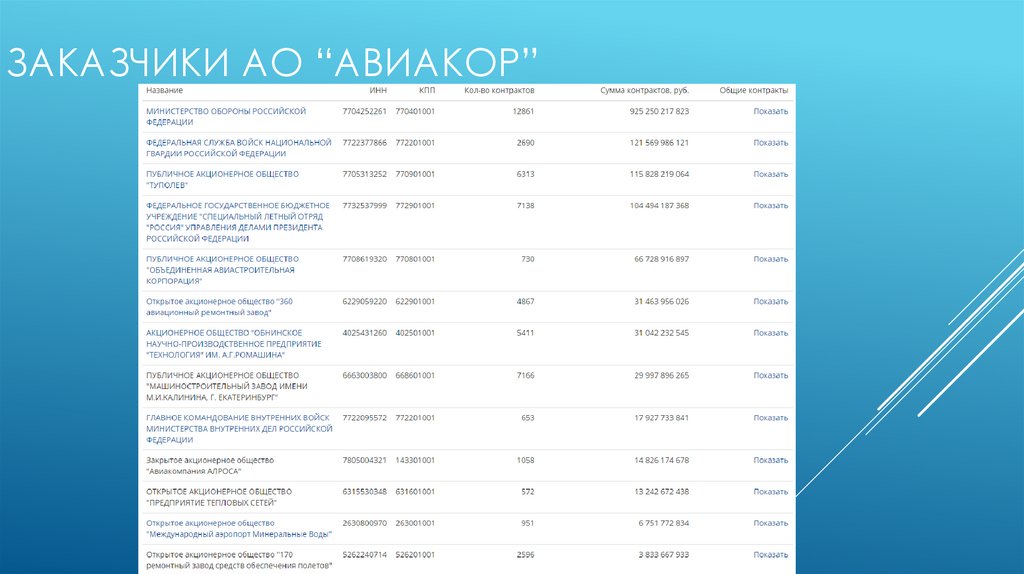
Task: Select КПП value 263001001
Action: coord(415,522)
